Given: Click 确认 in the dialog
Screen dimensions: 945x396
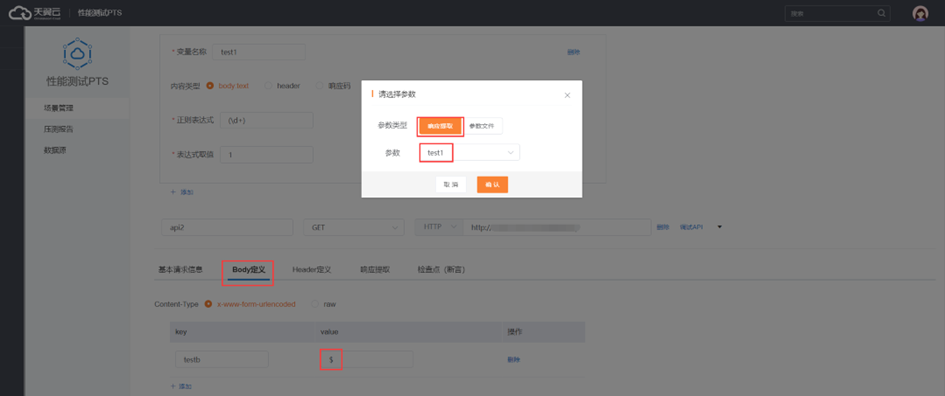Looking at the screenshot, I should click(492, 184).
